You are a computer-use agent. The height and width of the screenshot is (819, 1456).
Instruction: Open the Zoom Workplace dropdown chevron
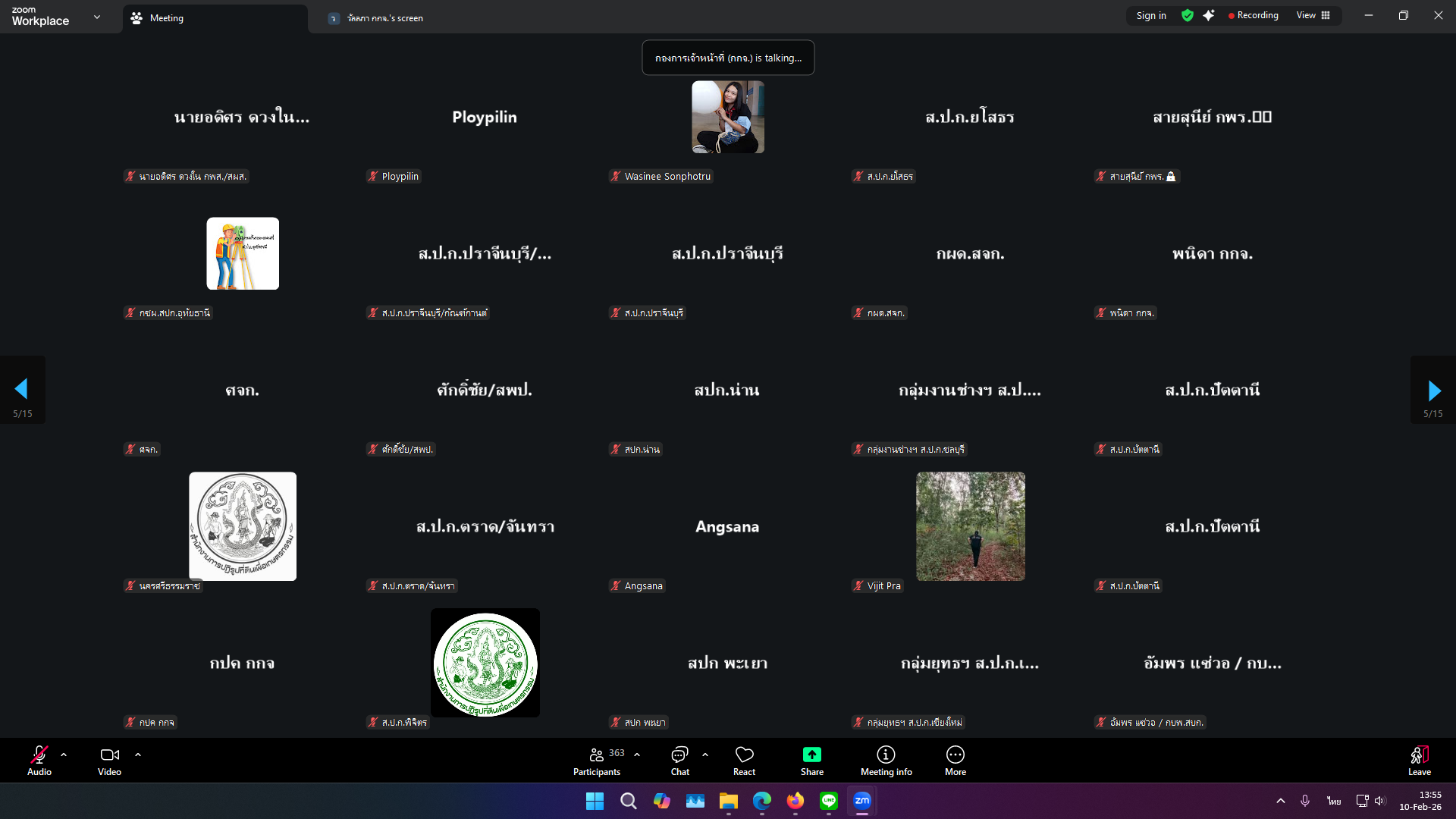pyautogui.click(x=97, y=17)
